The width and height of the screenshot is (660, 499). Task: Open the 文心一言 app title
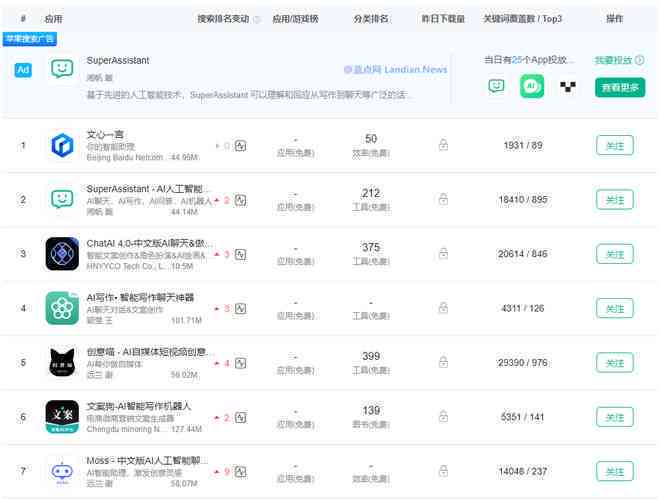tap(105, 135)
